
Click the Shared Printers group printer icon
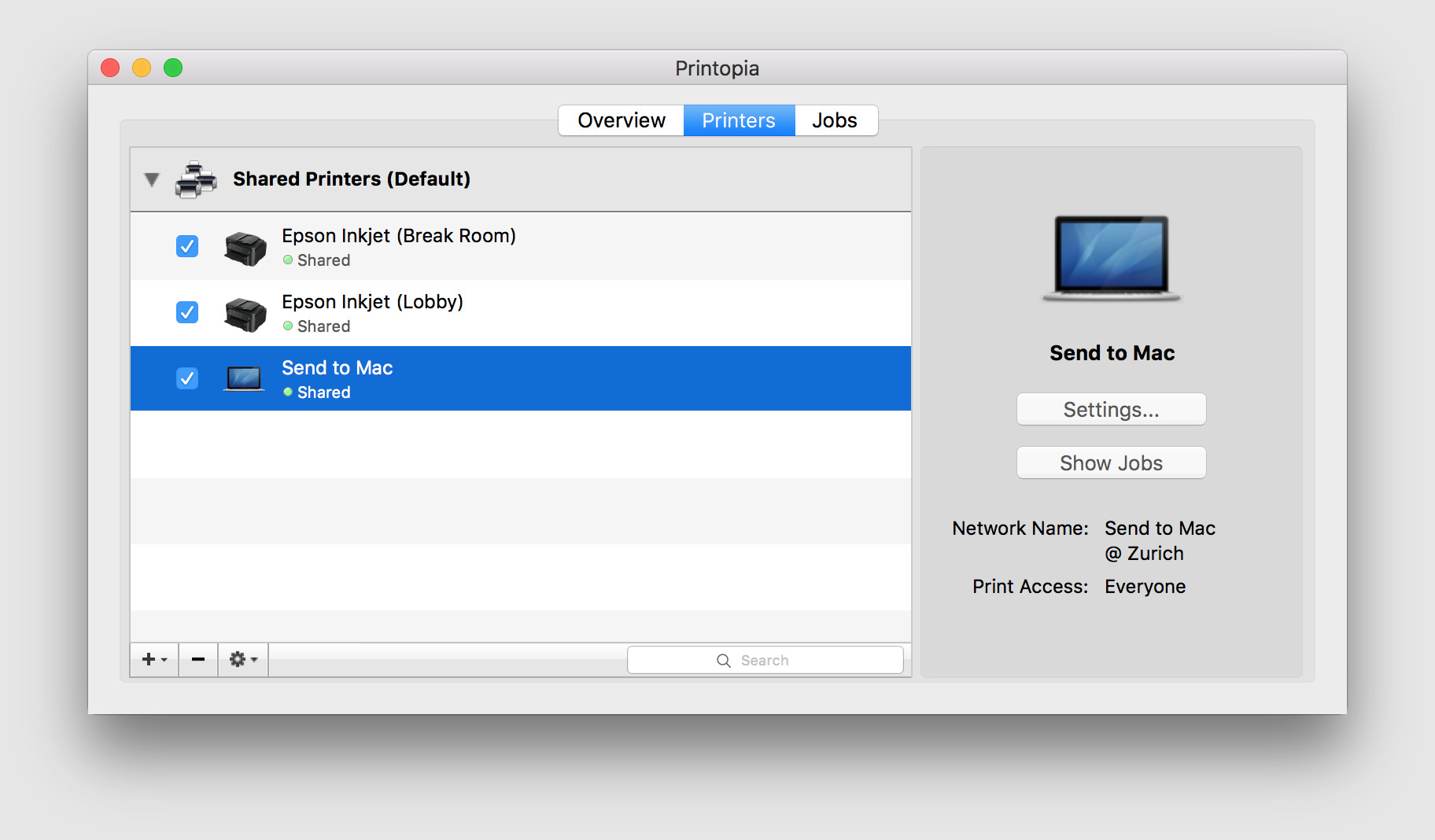click(x=196, y=179)
